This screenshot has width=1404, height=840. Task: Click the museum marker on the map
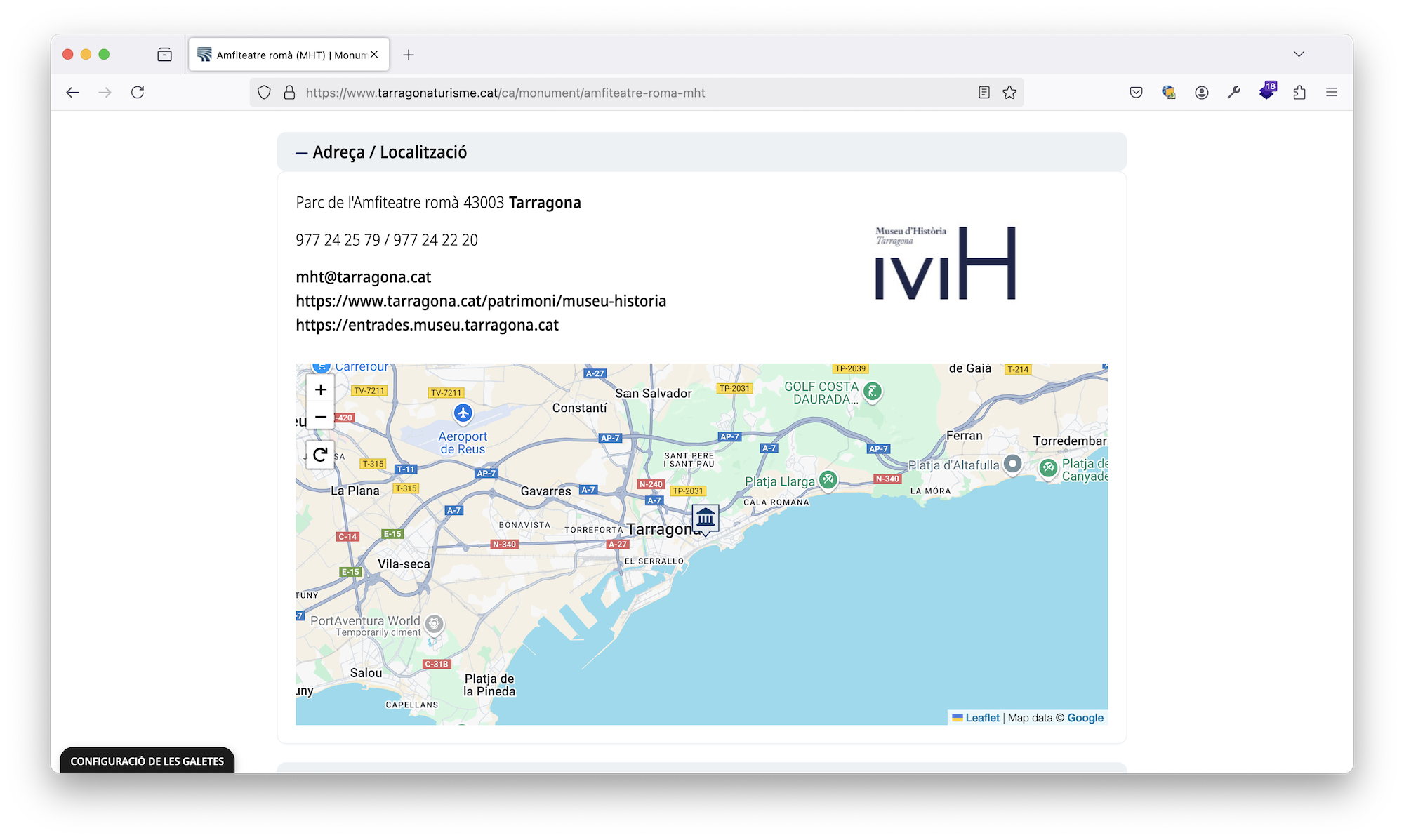coord(706,519)
